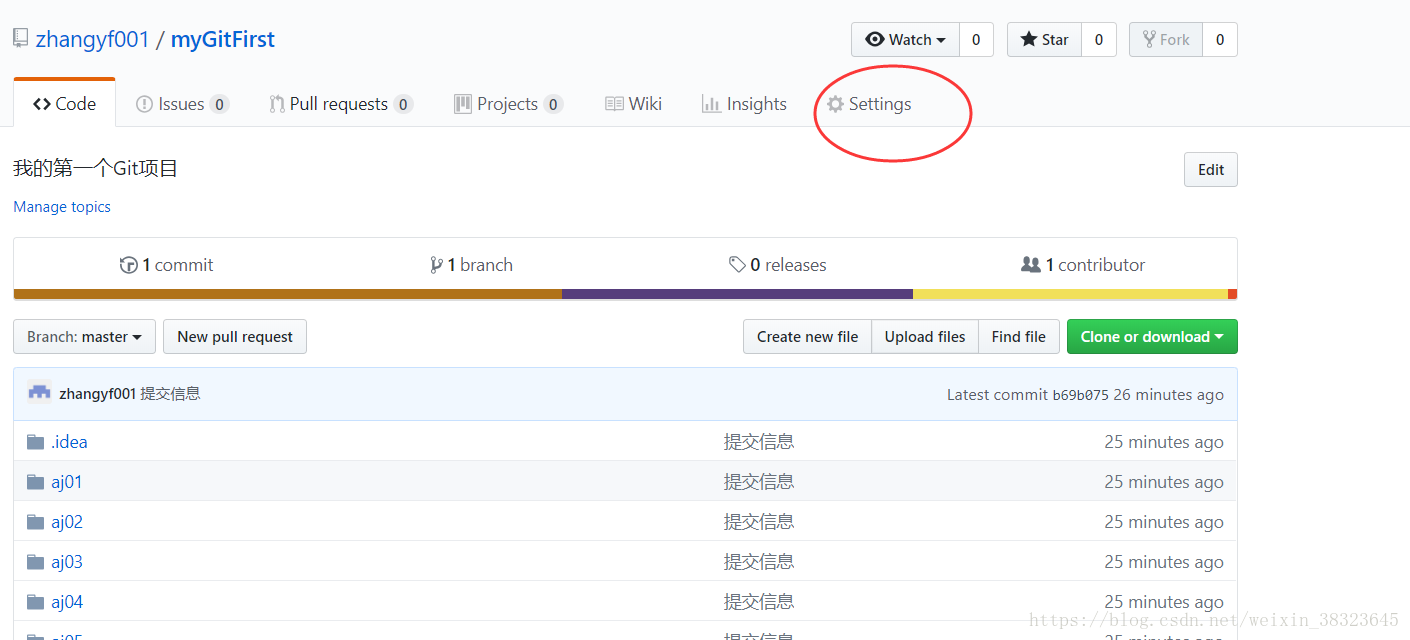Open the 1 commit link
1410x640 pixels.
click(x=166, y=265)
